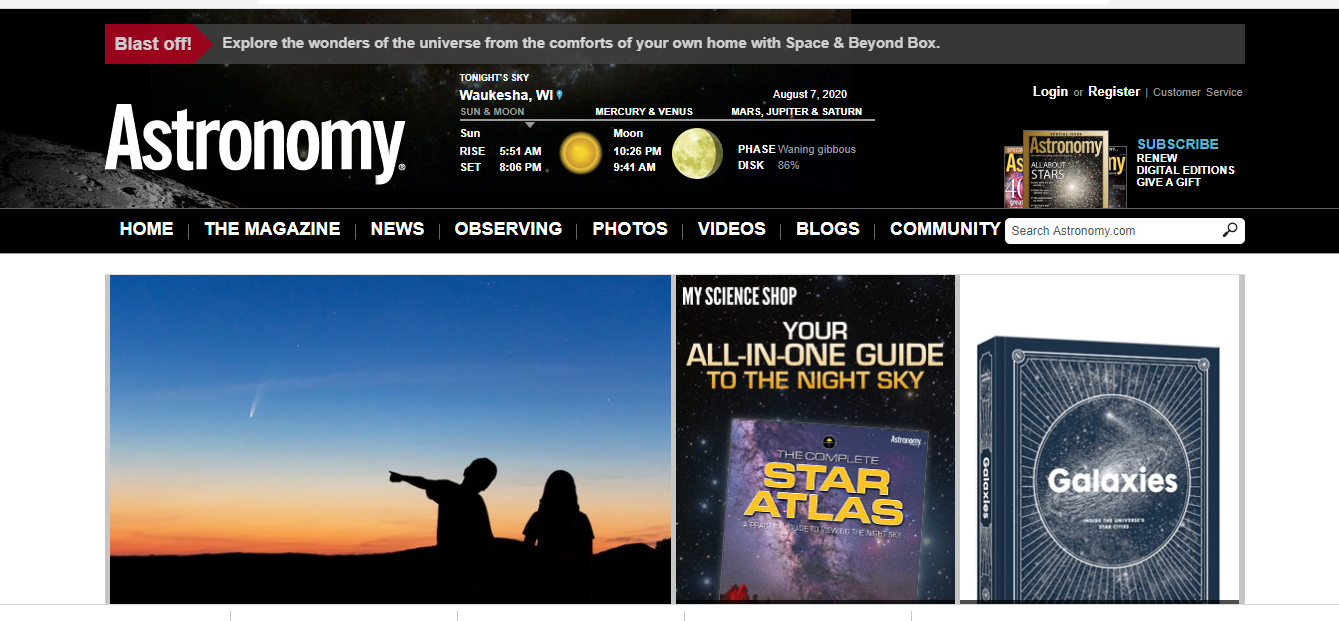
Task: Go to the News section
Action: [397, 229]
